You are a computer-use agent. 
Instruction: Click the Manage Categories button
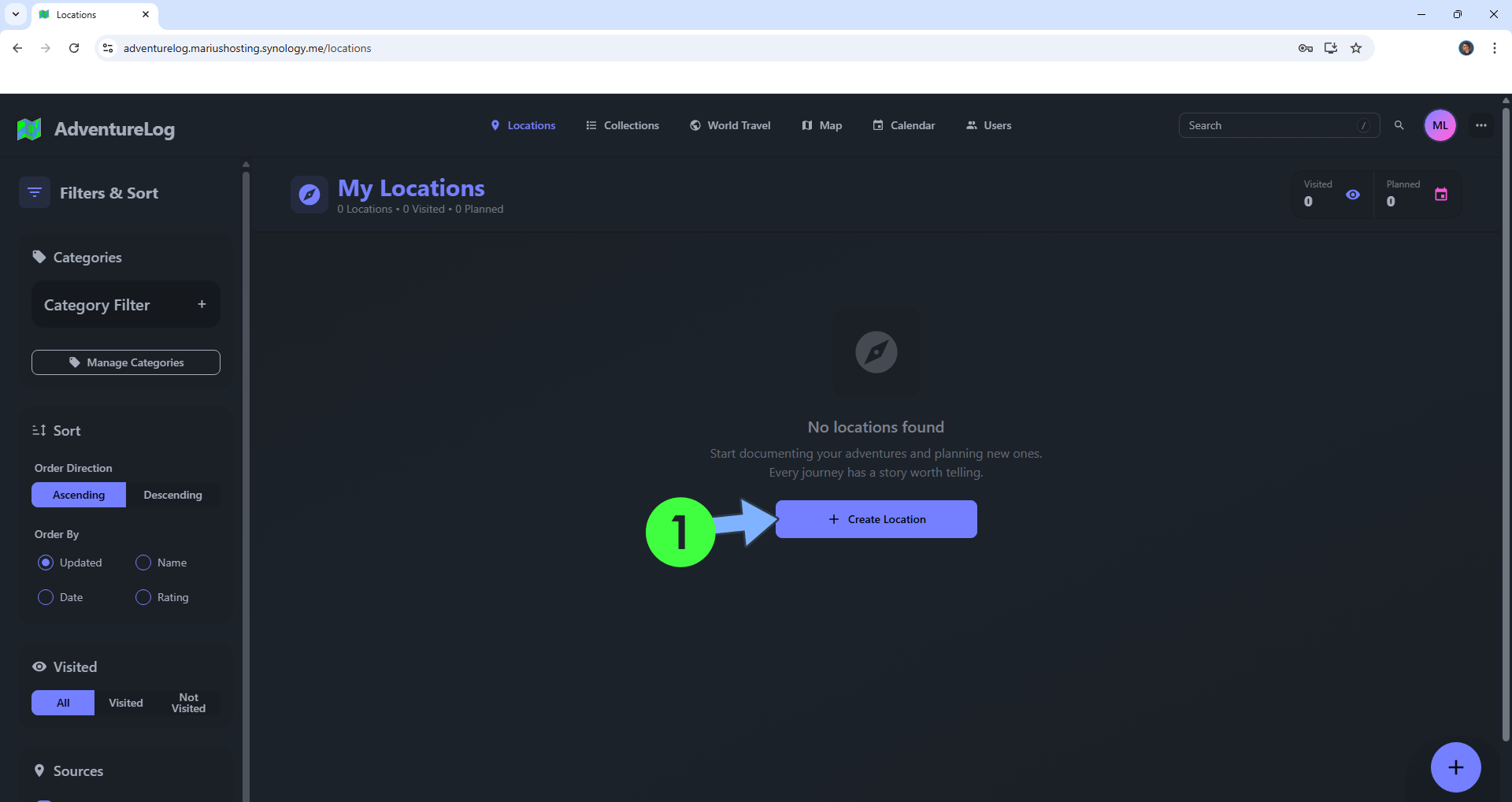(126, 362)
